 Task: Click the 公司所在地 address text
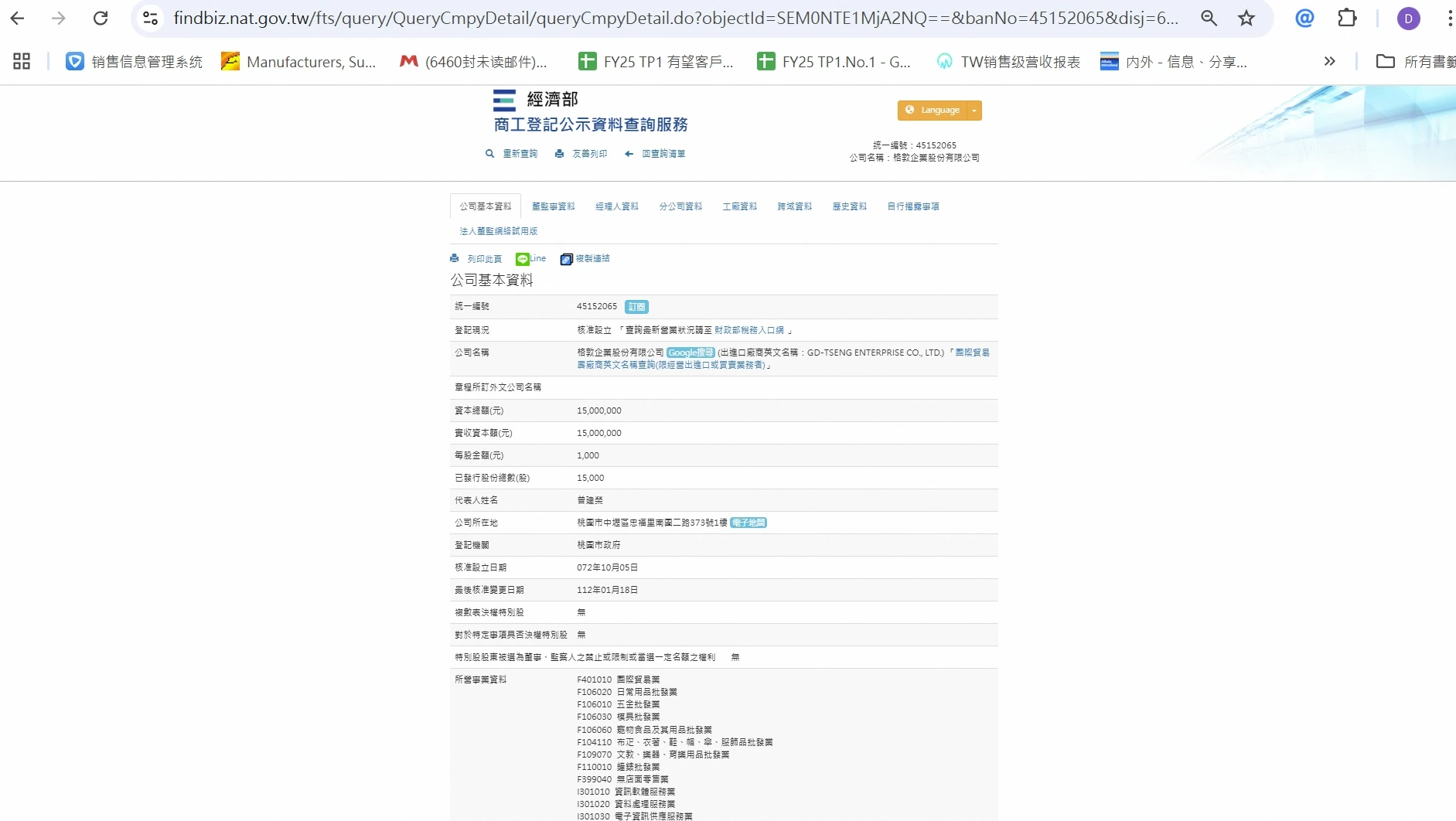pos(652,523)
